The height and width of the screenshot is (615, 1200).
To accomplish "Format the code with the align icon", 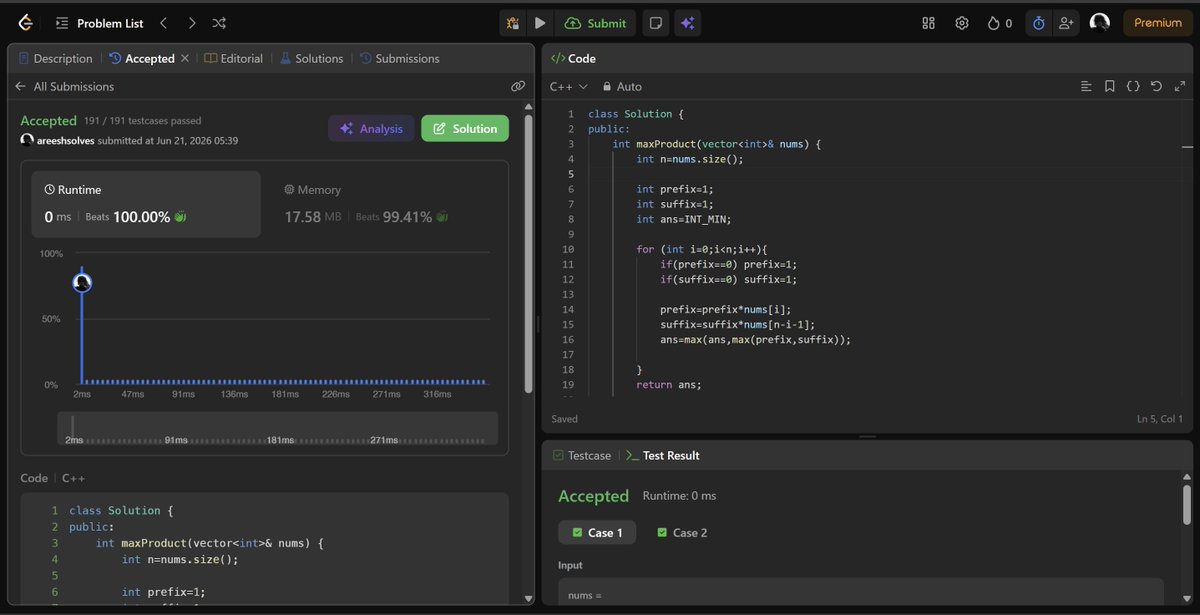I will click(x=1087, y=86).
